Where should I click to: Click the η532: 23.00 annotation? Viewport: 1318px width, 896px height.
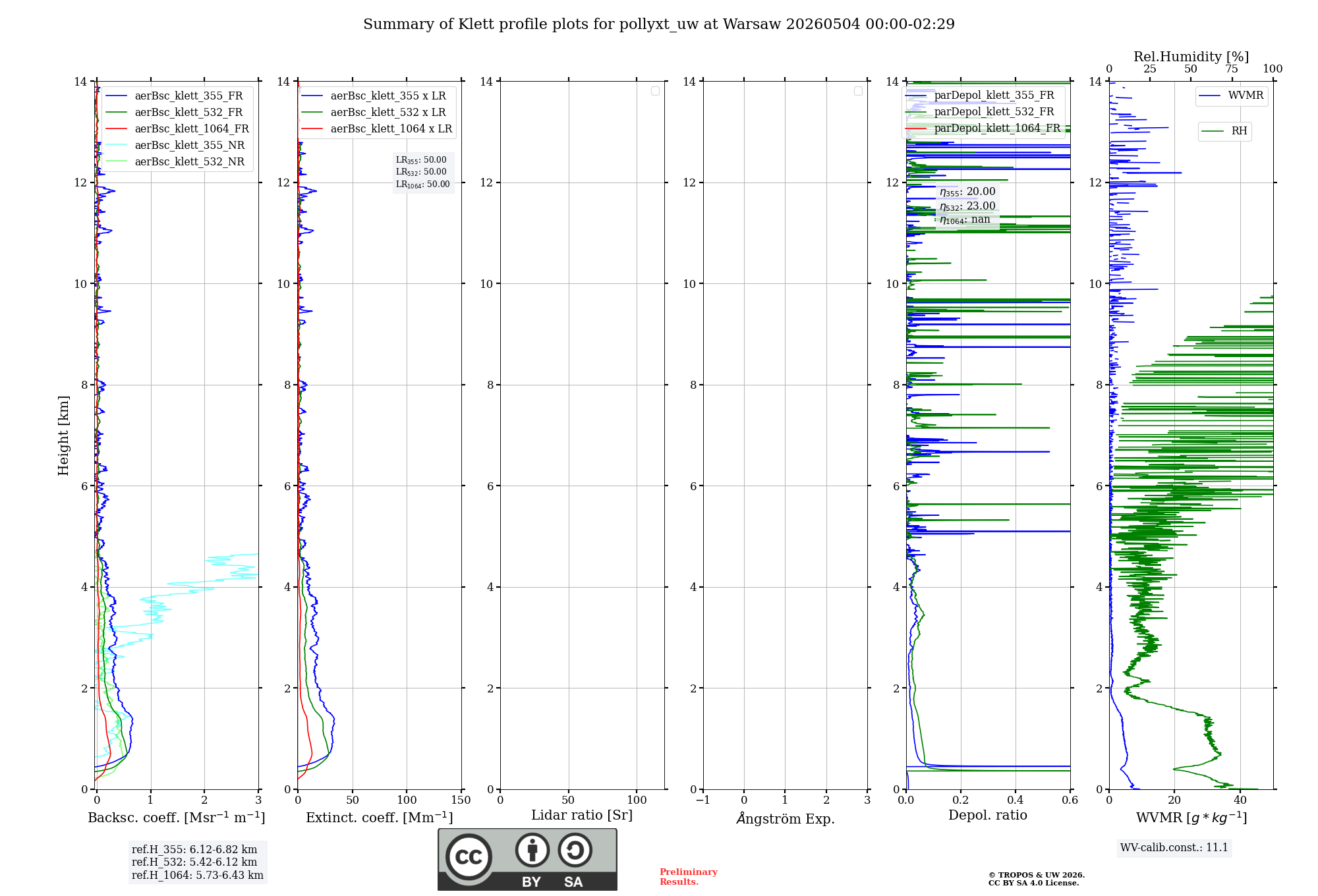pos(967,206)
